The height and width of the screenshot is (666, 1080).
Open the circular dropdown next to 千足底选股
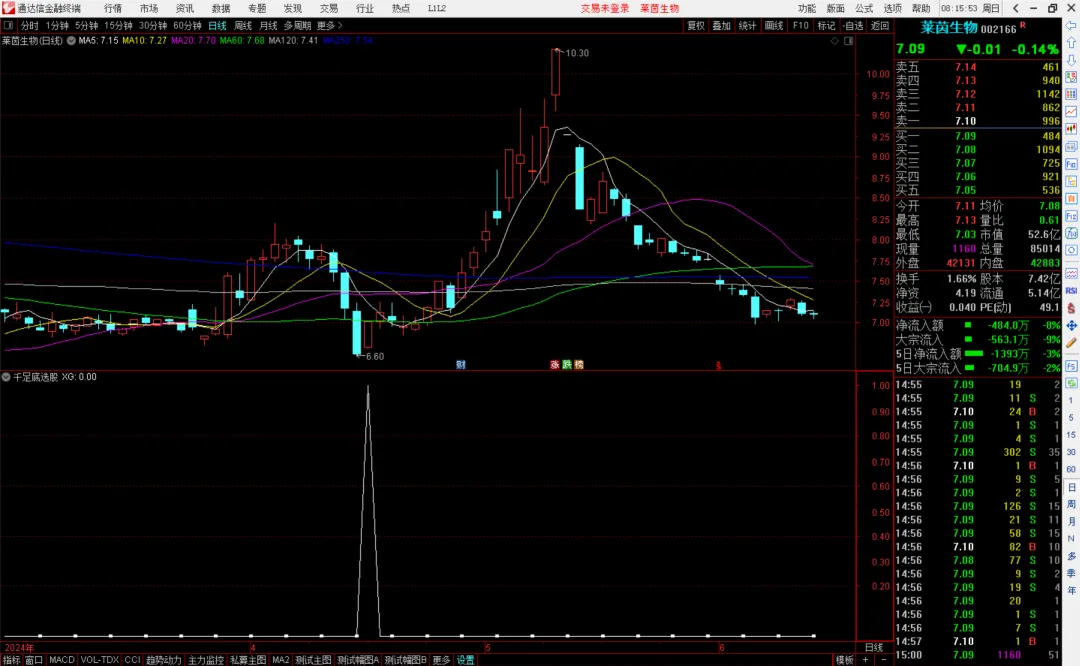click(x=6, y=377)
